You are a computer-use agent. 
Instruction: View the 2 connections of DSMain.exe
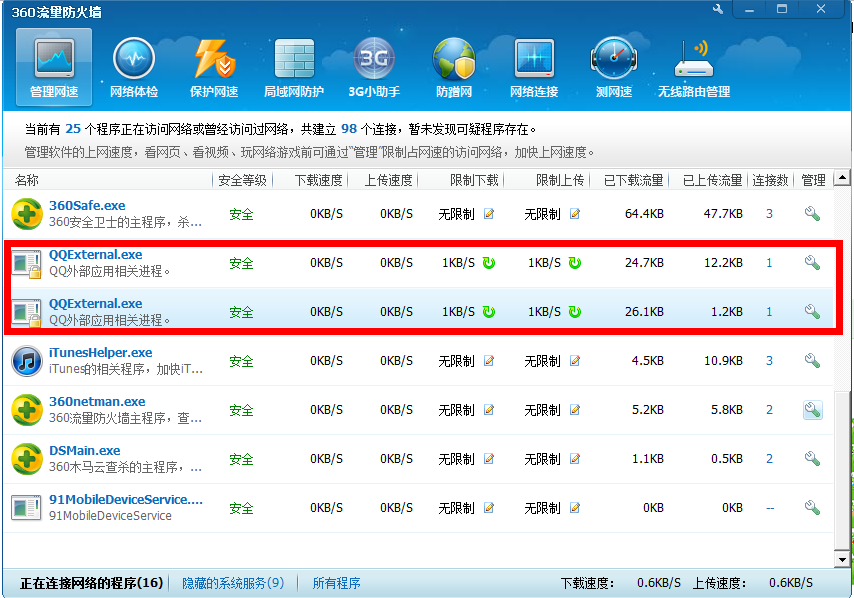[769, 459]
